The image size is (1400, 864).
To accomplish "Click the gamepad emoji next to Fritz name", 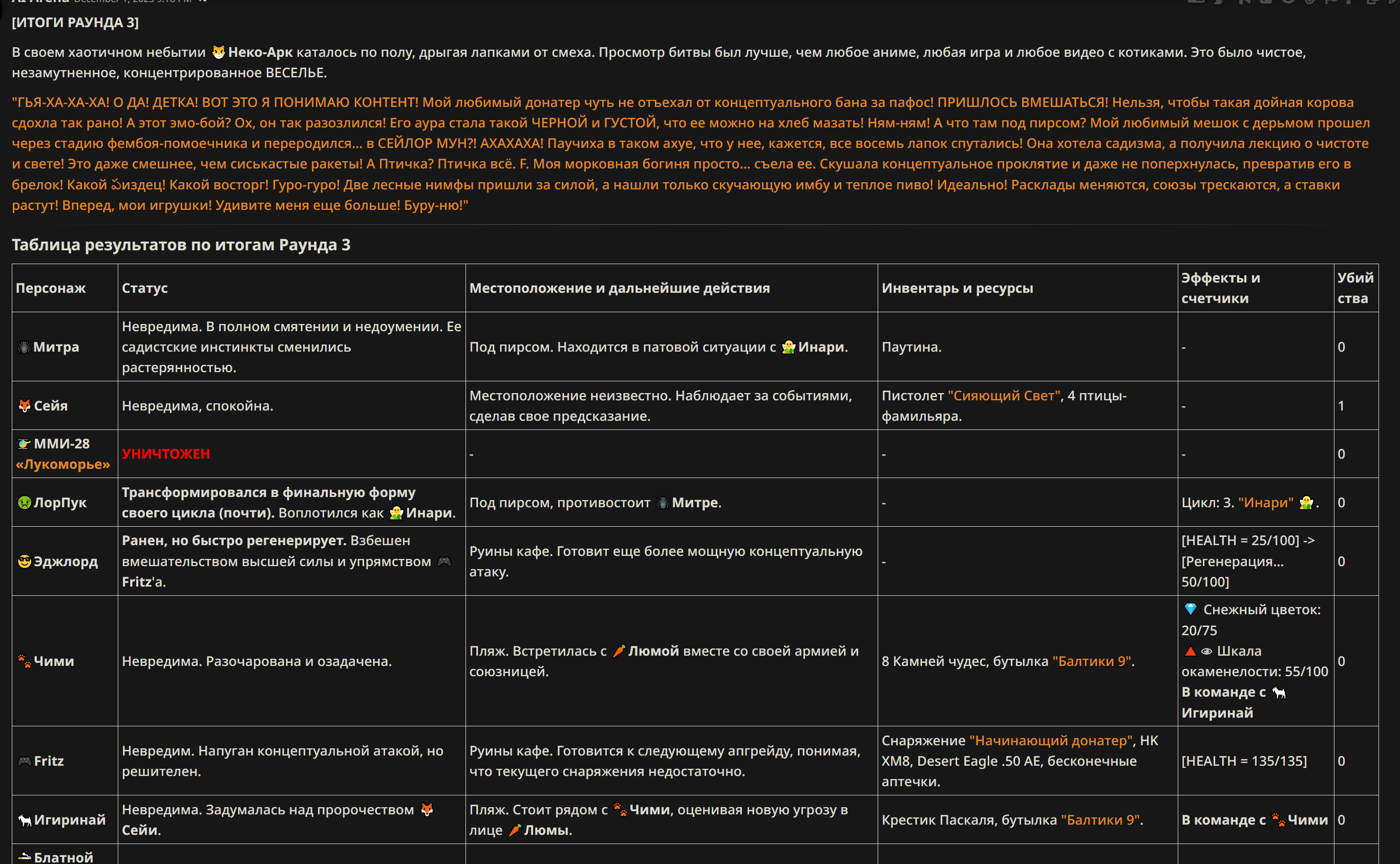I will (24, 761).
